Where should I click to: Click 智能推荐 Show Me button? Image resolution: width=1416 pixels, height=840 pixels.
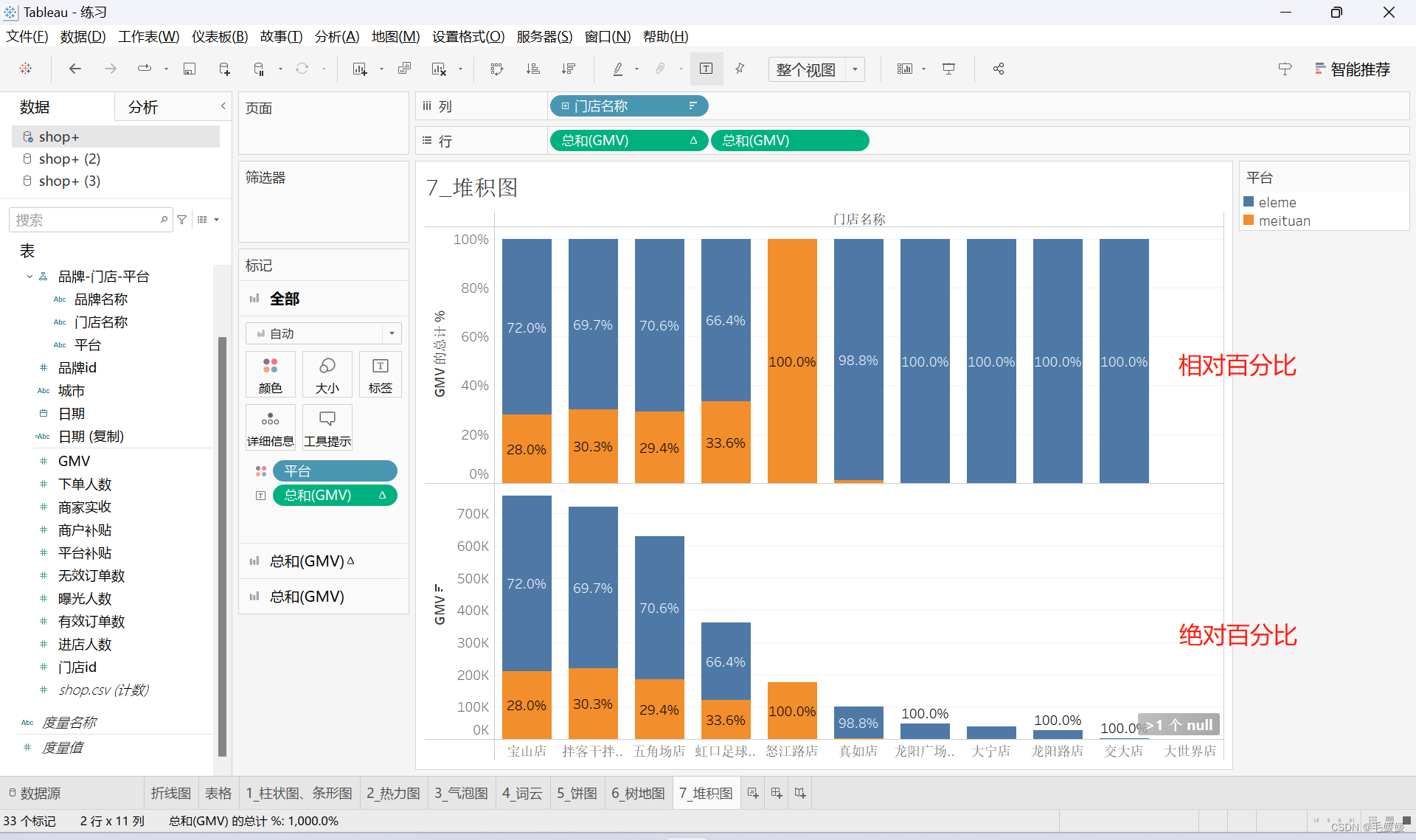coord(1353,69)
